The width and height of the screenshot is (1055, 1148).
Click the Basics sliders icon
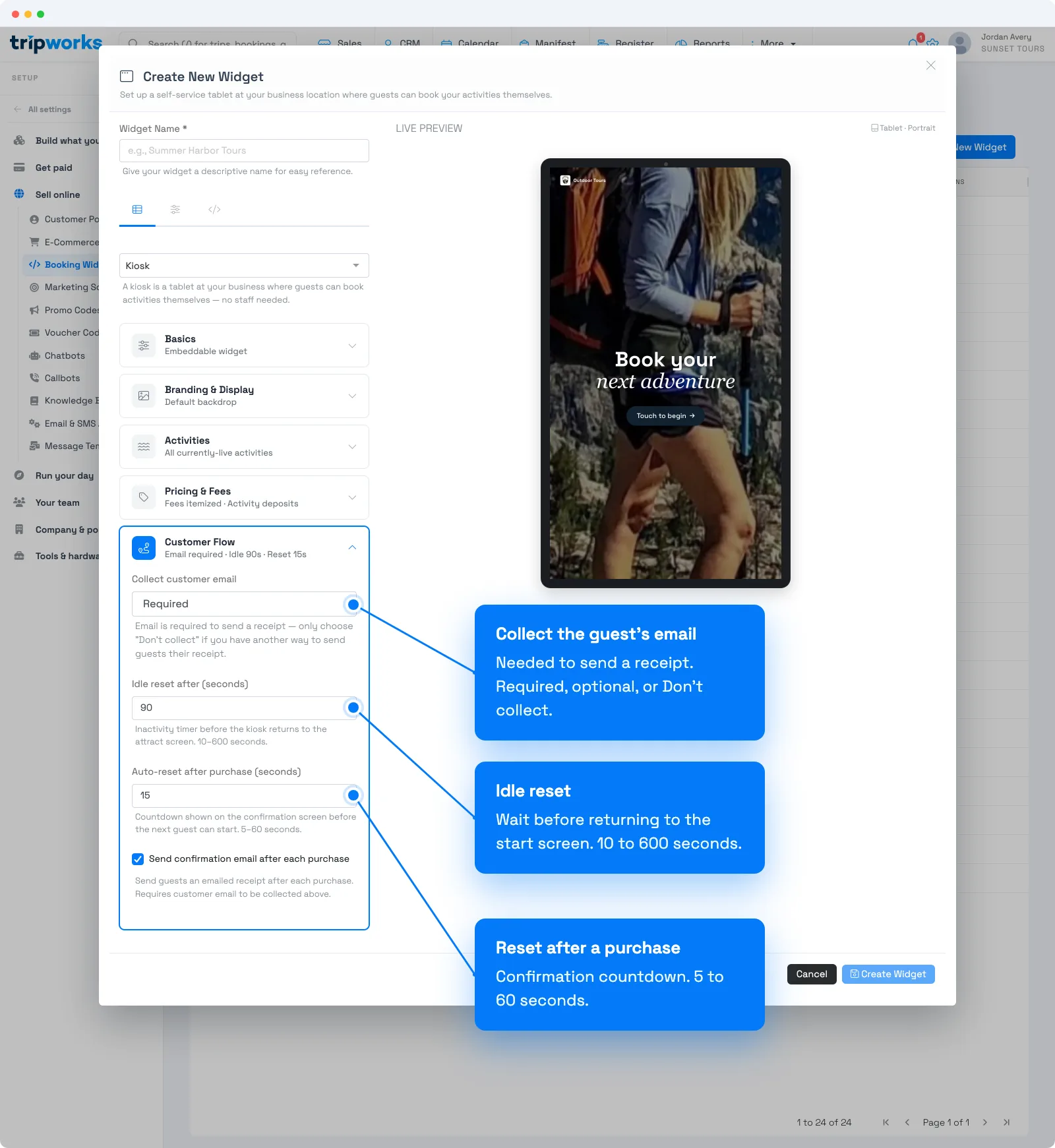[x=144, y=346]
